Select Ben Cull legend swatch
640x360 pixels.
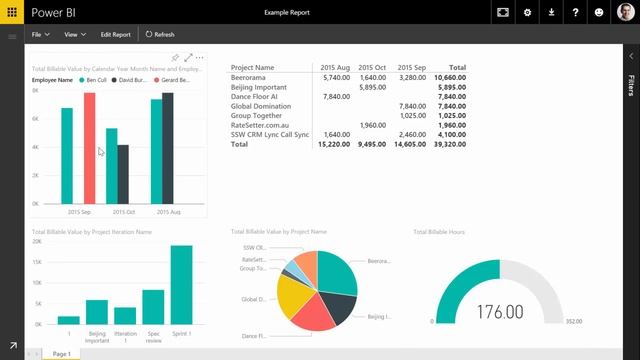82,80
